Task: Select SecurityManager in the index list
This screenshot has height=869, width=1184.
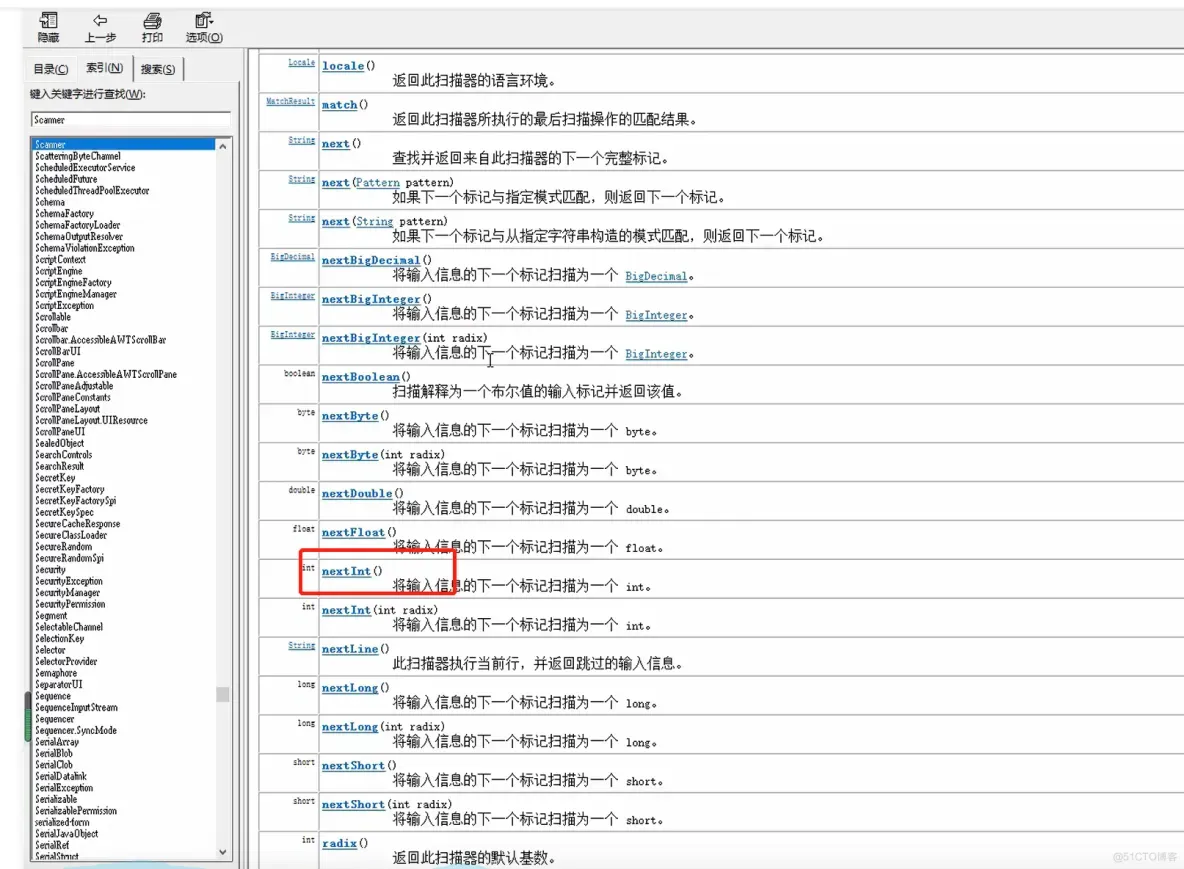Action: (x=67, y=593)
